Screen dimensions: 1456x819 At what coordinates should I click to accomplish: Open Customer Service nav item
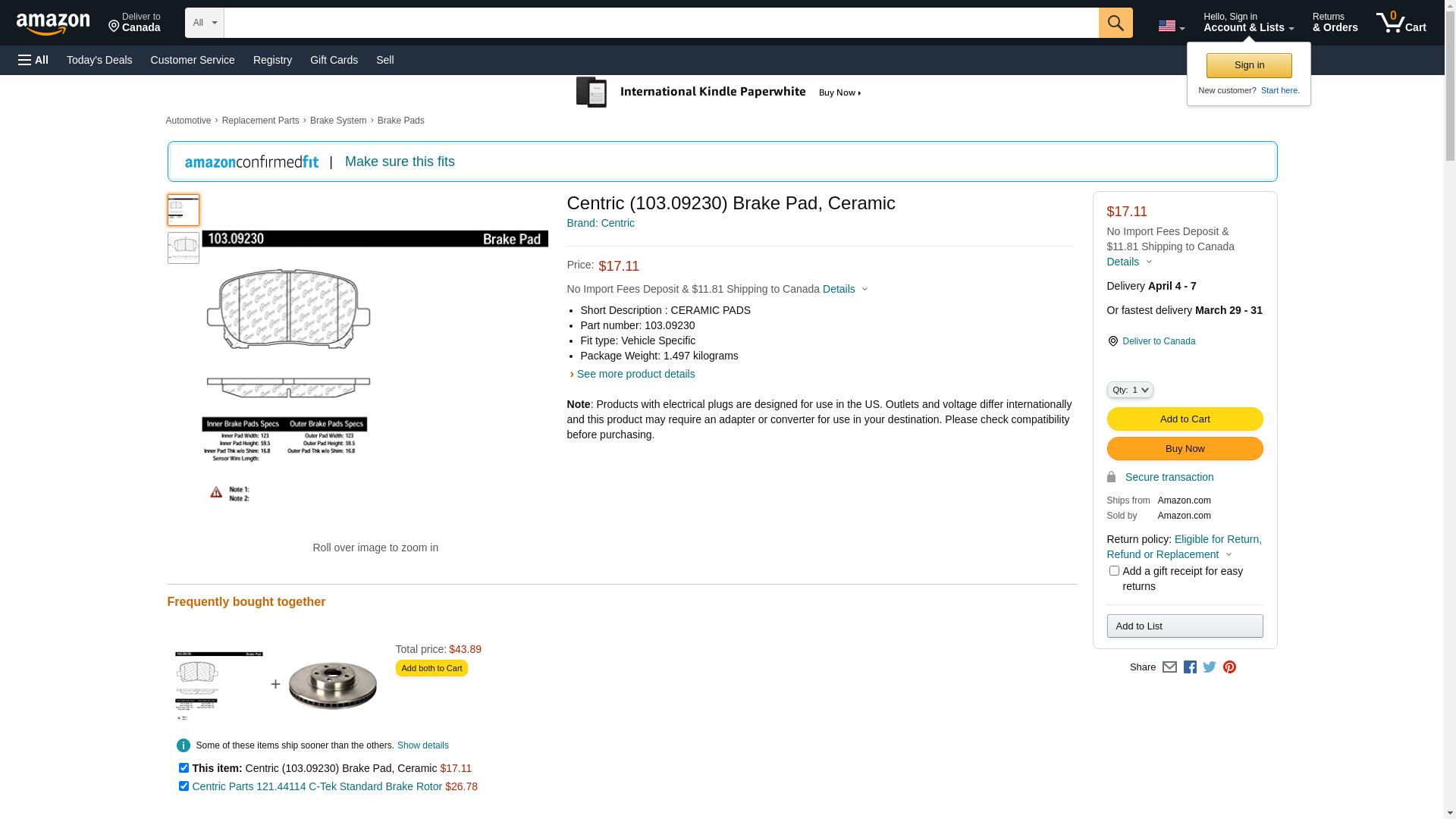[193, 60]
